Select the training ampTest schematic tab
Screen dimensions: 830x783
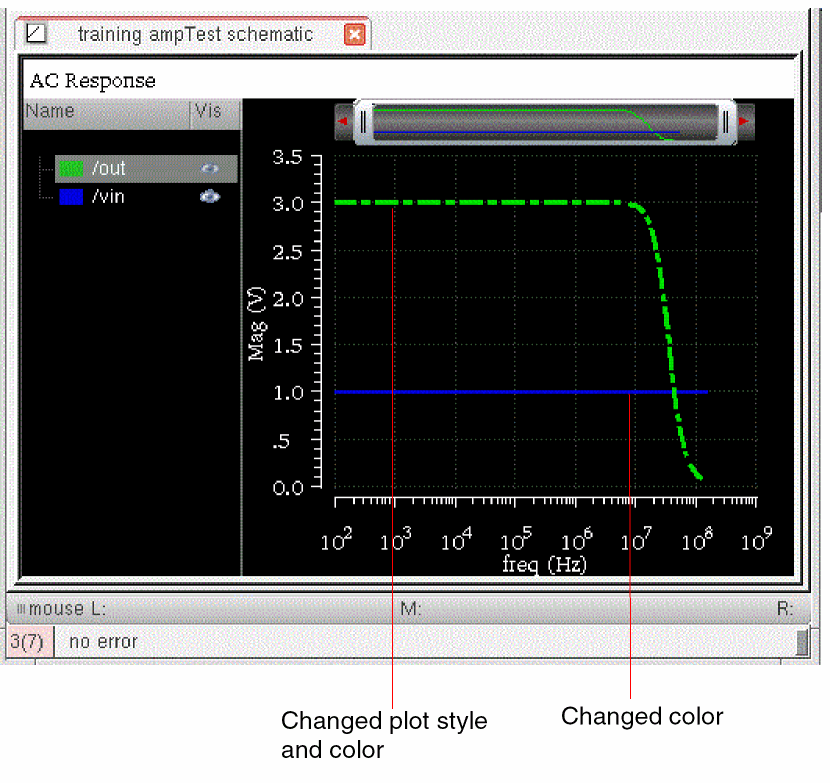click(195, 35)
